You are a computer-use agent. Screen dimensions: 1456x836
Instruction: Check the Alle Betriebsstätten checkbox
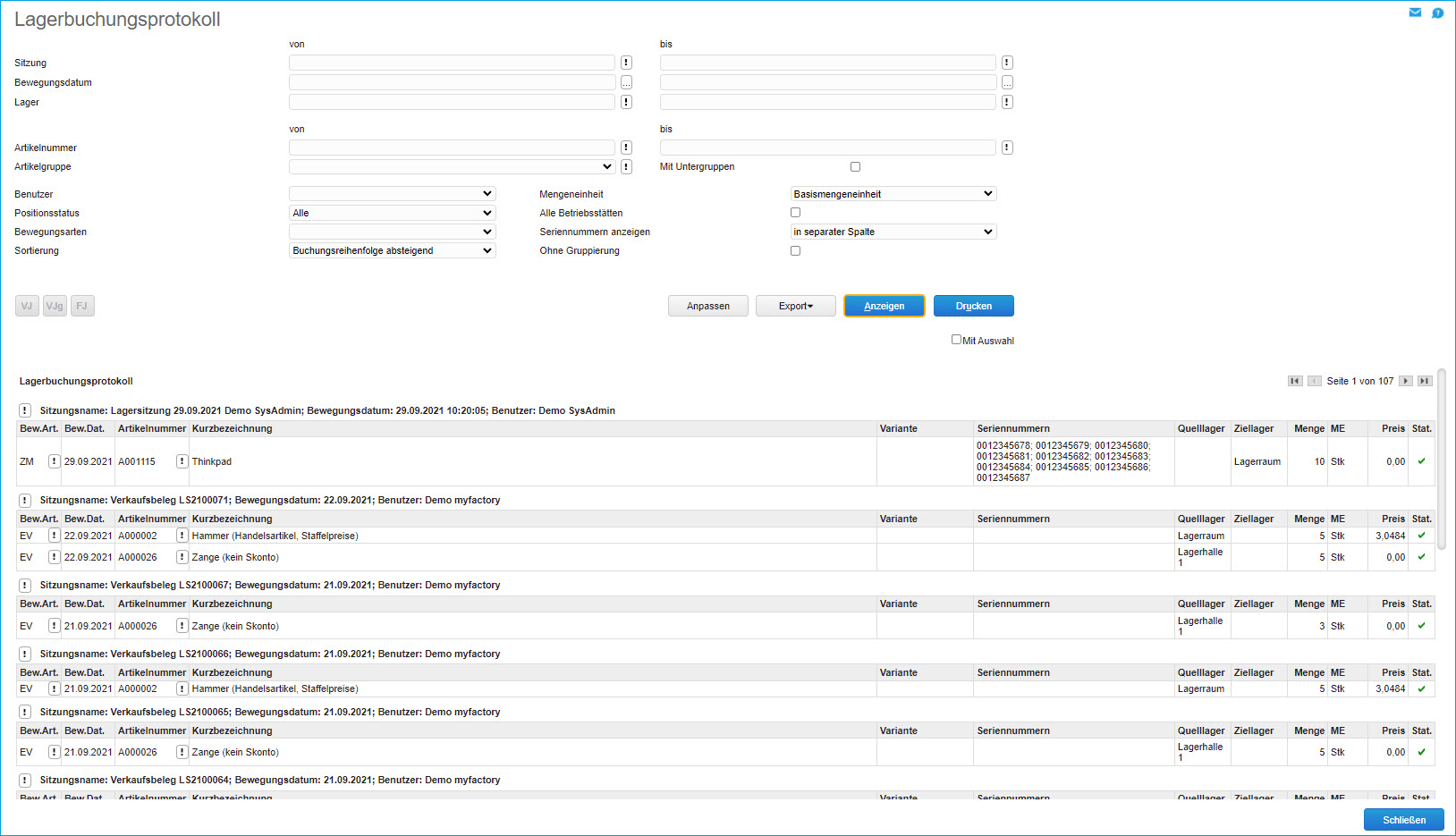click(x=795, y=213)
